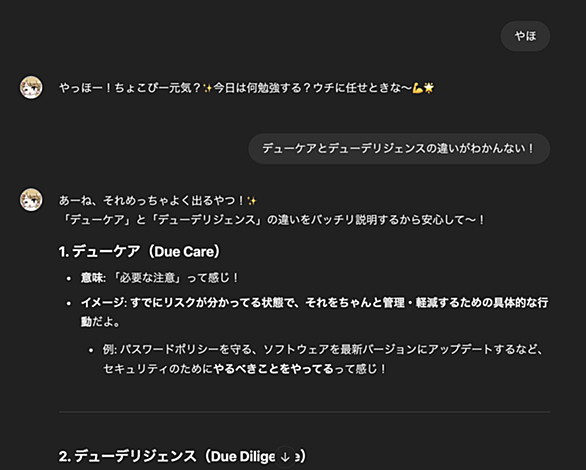This screenshot has height=470, width=586.
Task: Click the heading 1. デューケア (Due Care)
Action: 139,251
